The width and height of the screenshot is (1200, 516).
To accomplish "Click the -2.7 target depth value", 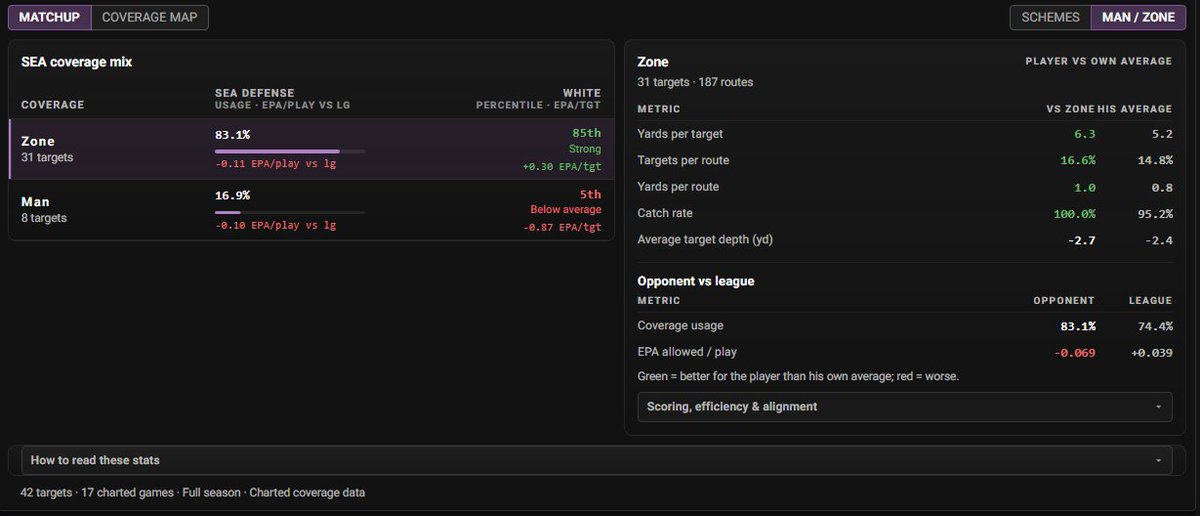I will pos(1081,240).
